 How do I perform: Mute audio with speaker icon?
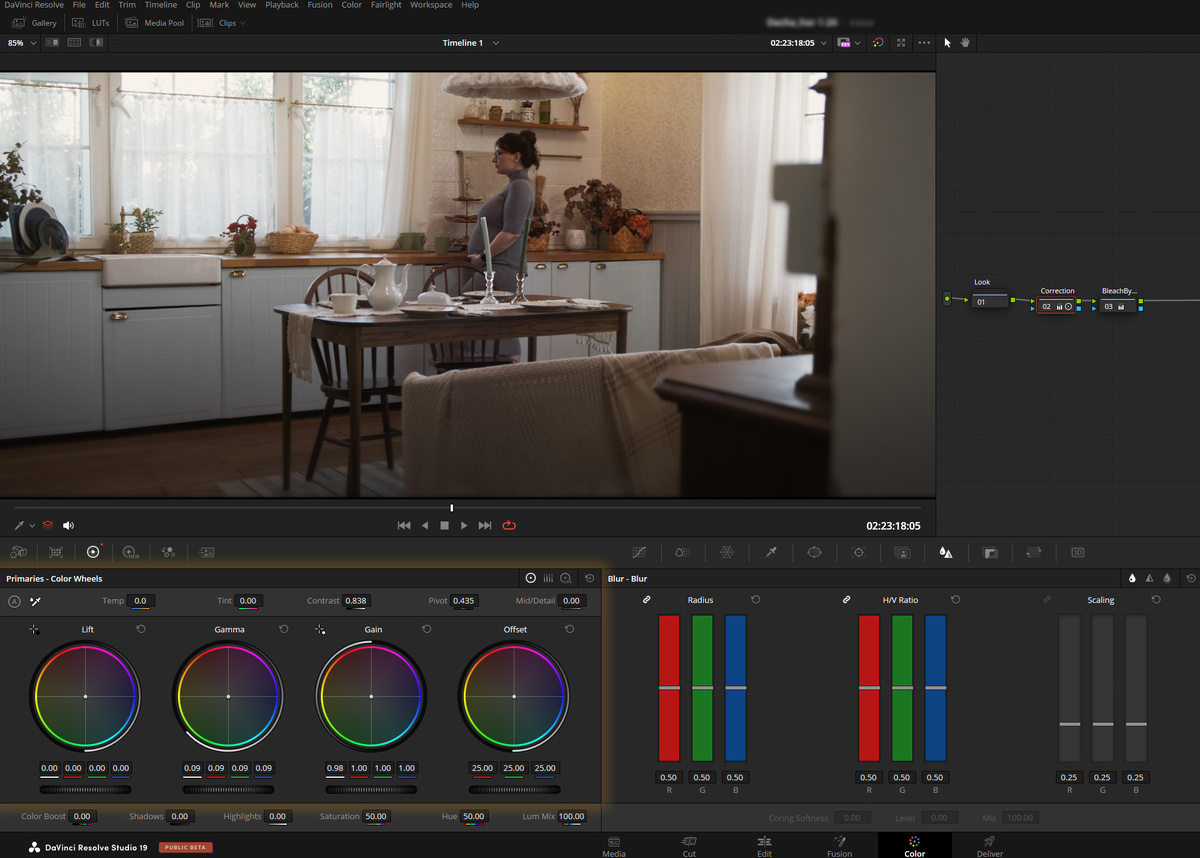click(69, 525)
